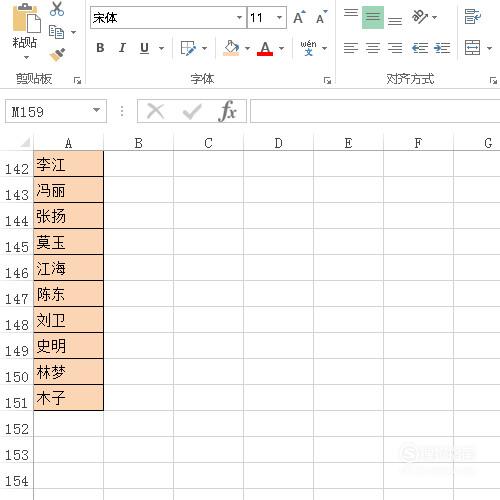Viewport: 500px width, 500px height.
Task: Click the Wrap Text icon
Action: (473, 17)
